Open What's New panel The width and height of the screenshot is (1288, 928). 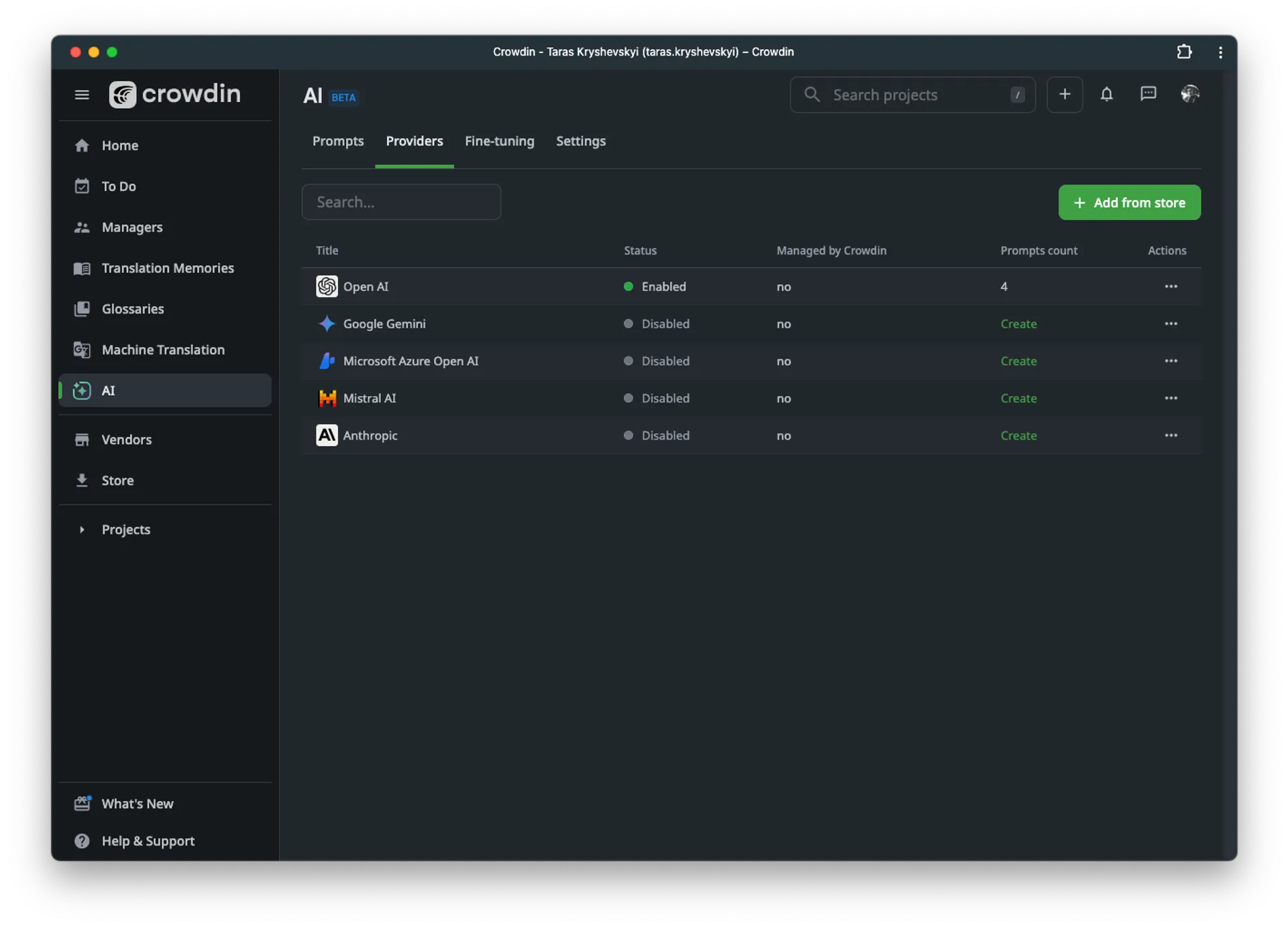tap(165, 804)
